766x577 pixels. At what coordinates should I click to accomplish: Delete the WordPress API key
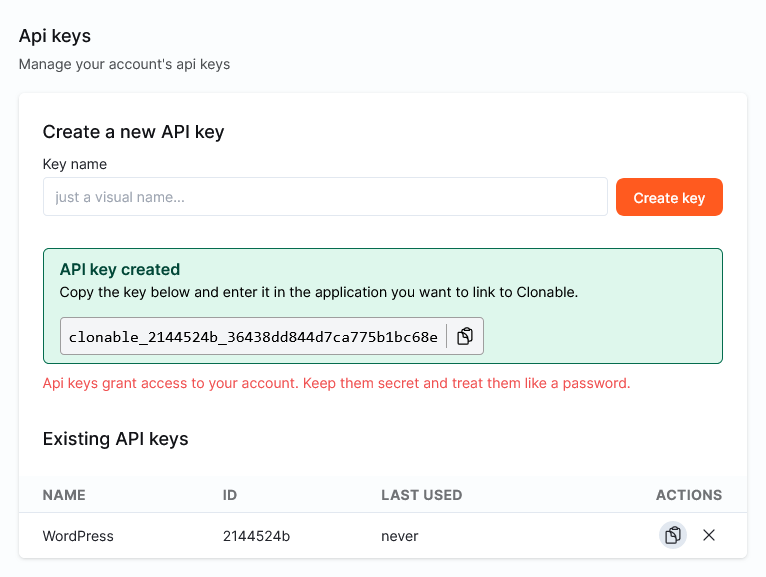(x=709, y=535)
